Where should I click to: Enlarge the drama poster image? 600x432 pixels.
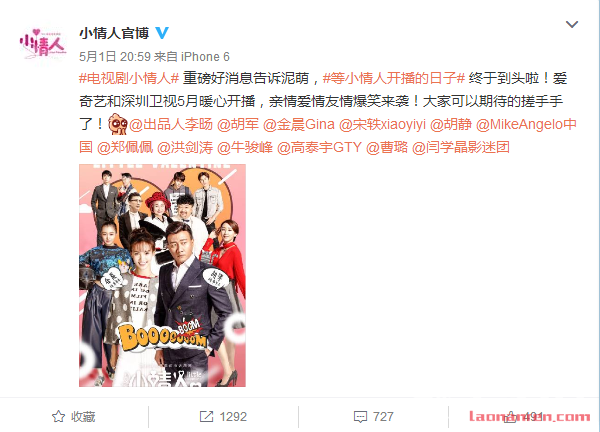click(x=162, y=276)
